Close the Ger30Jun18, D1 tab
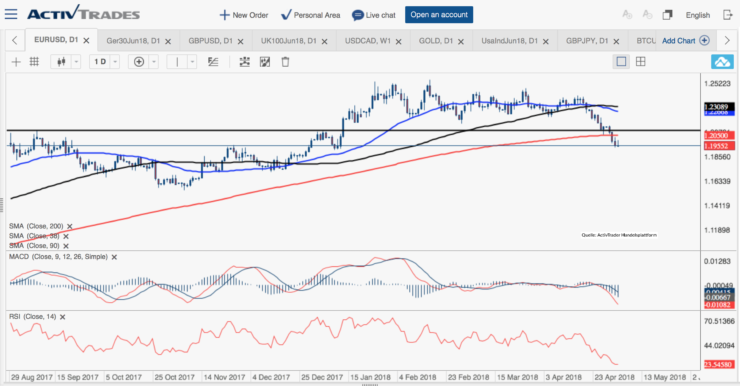The width and height of the screenshot is (740, 386). (x=168, y=42)
